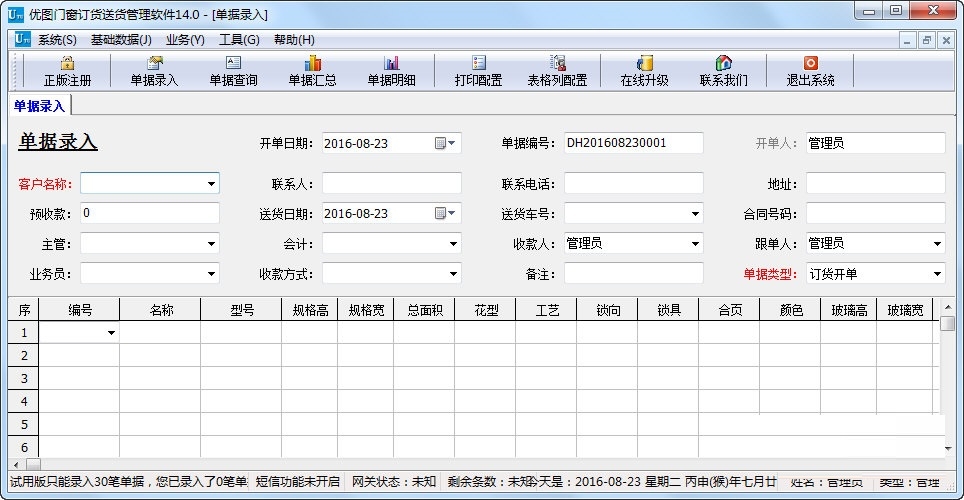Open 表格列配置 toolbar icon

point(558,63)
